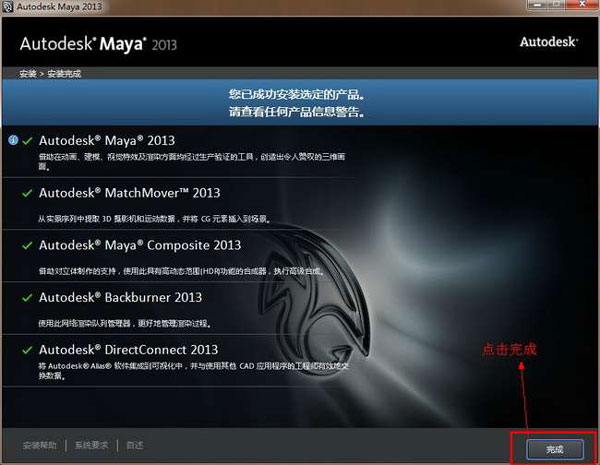The height and width of the screenshot is (465, 600).
Task: Click the 请查看任何产品信息警告 message line
Action: [297, 112]
